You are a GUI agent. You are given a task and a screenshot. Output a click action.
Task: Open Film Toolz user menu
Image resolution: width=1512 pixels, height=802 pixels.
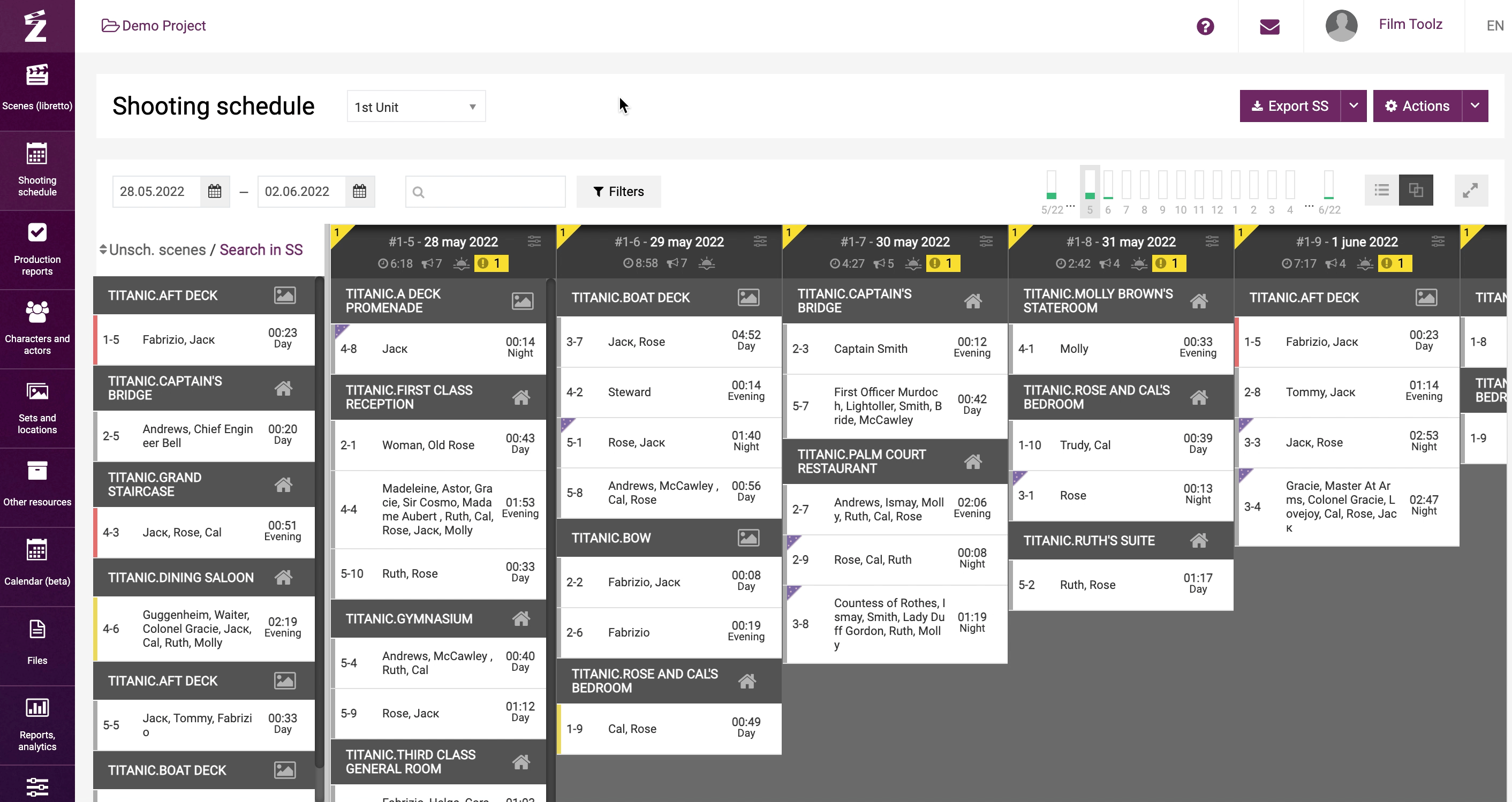(x=1410, y=25)
